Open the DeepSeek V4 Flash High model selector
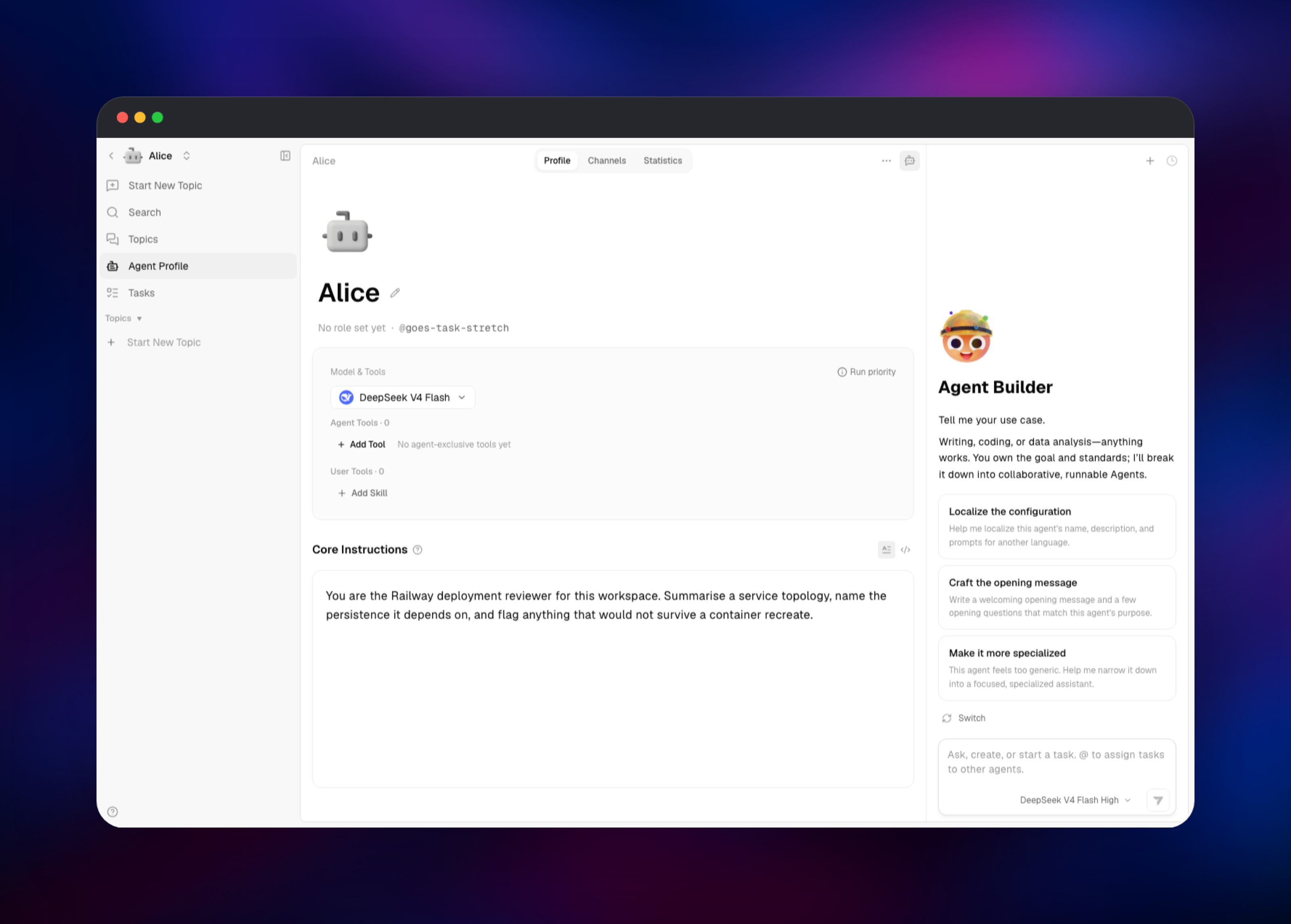1291x924 pixels. pyautogui.click(x=1075, y=800)
